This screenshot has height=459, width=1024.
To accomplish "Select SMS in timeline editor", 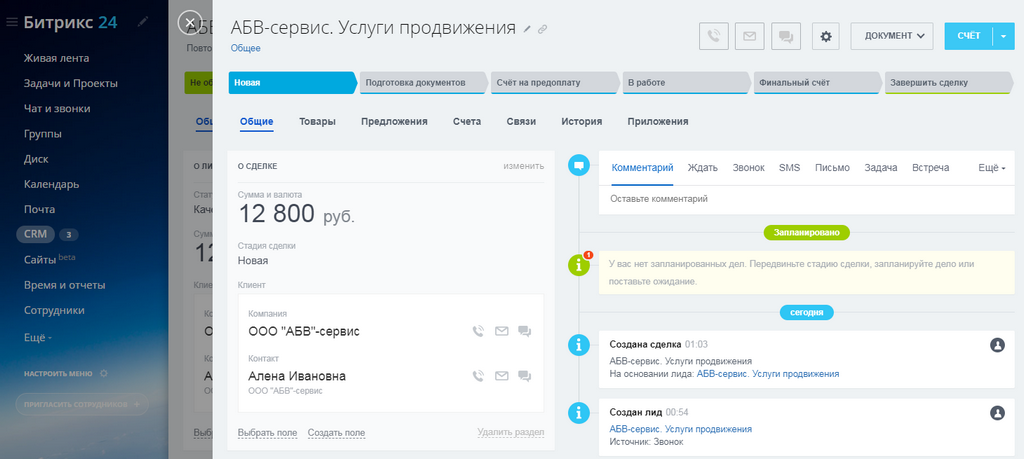I will (x=790, y=168).
